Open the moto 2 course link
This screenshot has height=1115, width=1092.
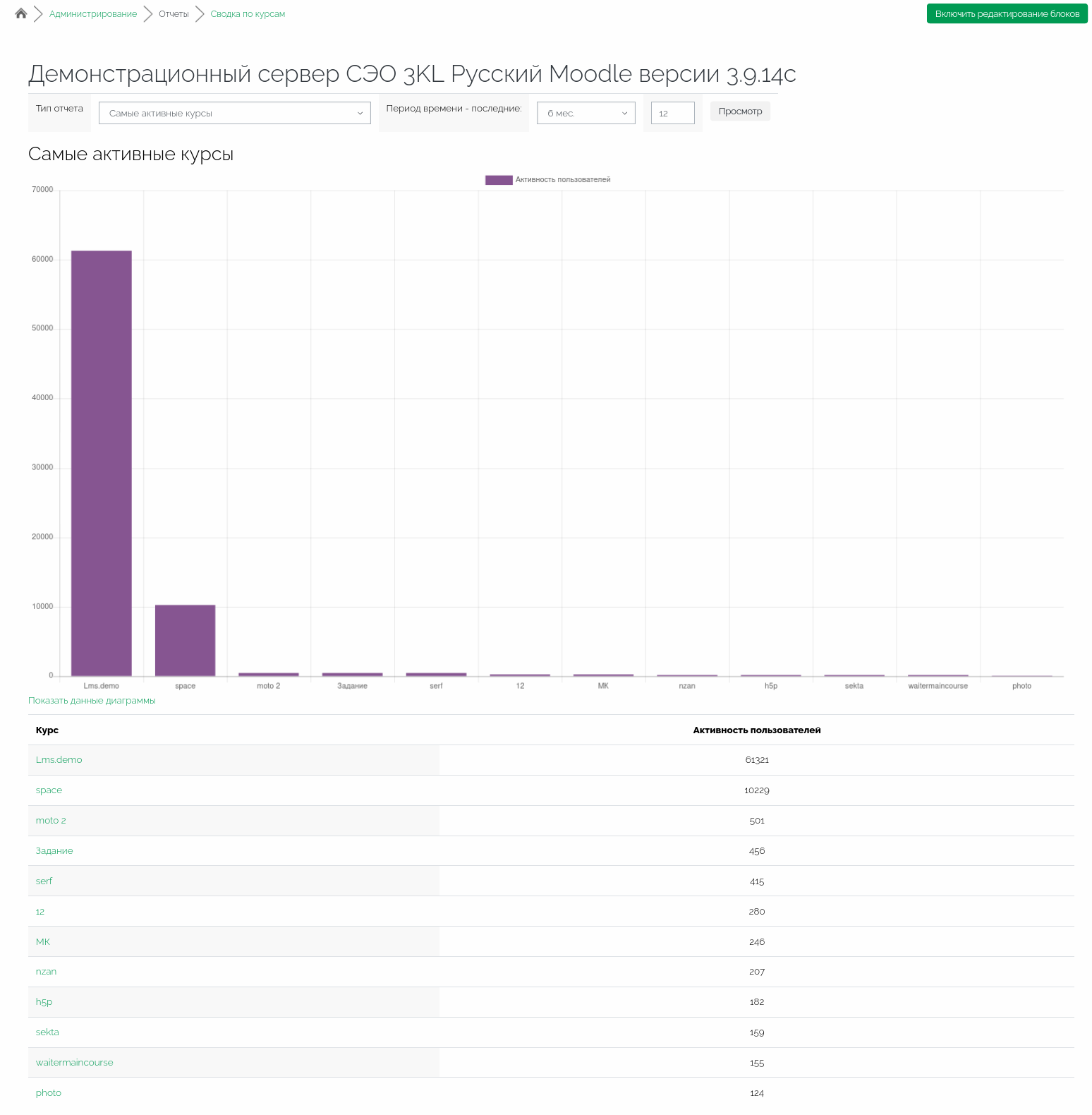[x=51, y=821]
